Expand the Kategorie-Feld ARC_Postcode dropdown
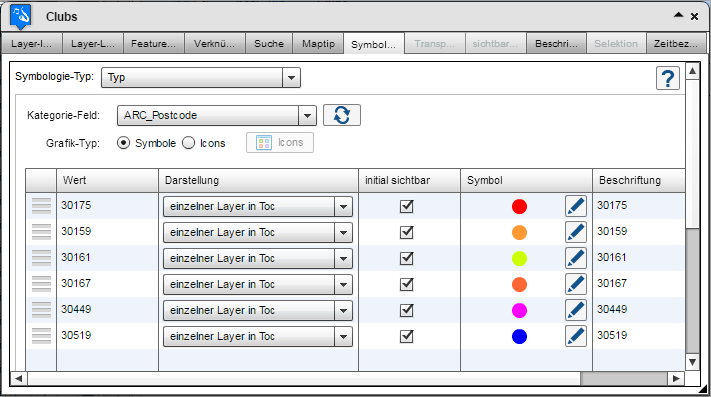Viewport: 711px width, 397px height. [307, 116]
